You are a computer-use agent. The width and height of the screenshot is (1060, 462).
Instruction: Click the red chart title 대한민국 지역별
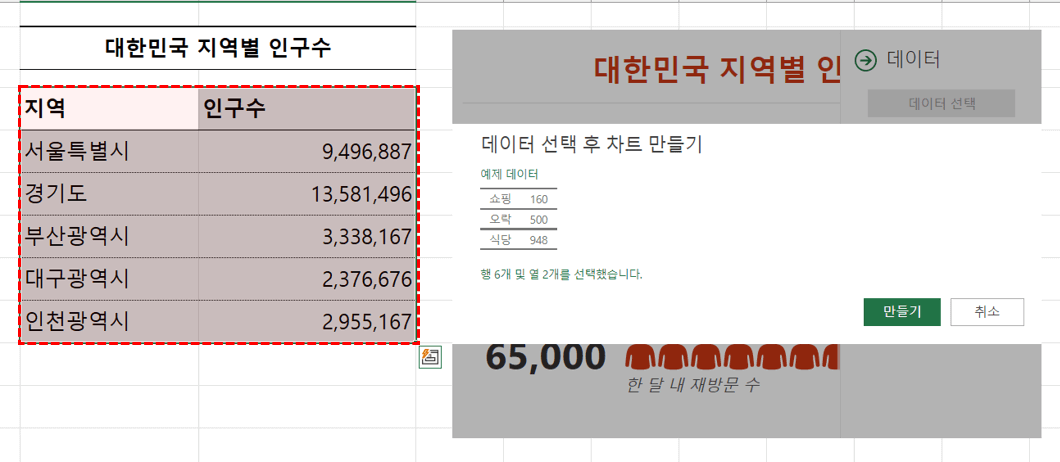(717, 70)
